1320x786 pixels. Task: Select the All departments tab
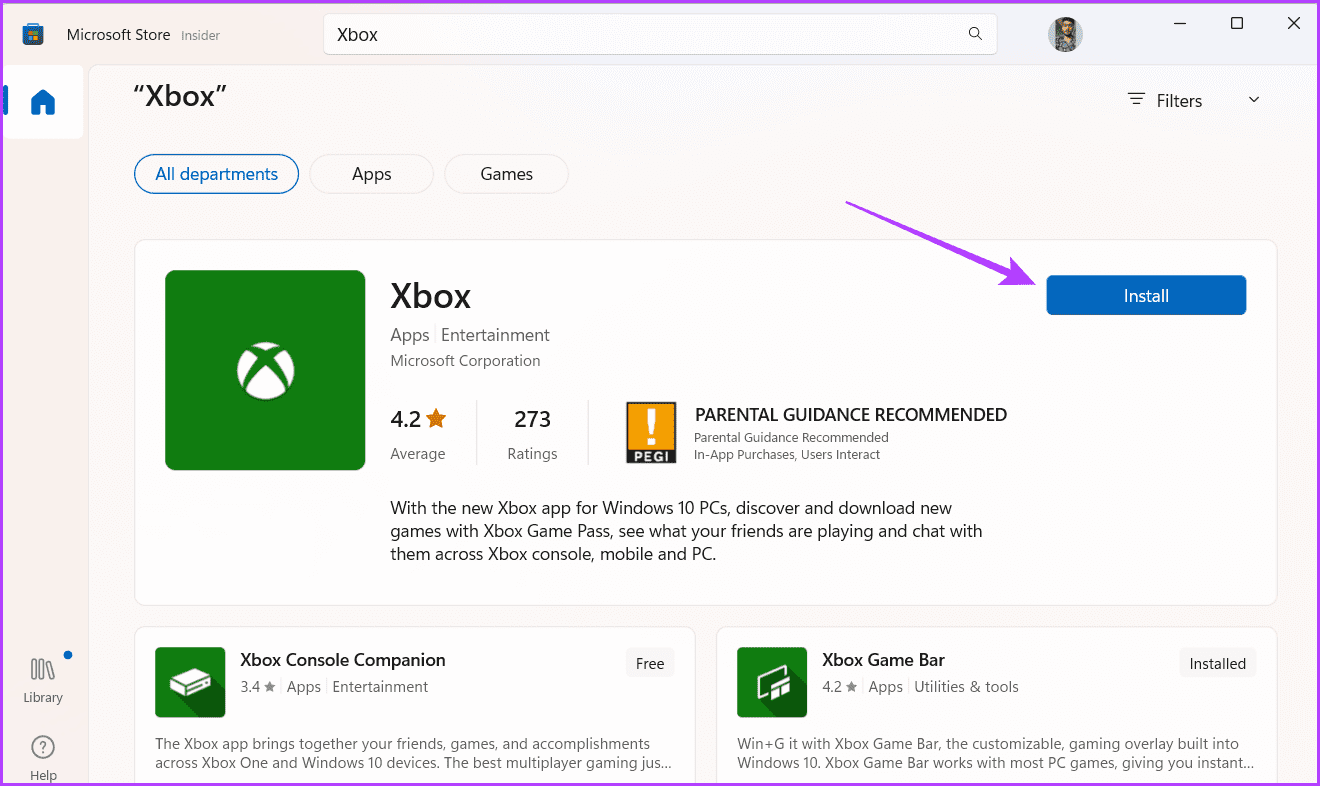click(217, 174)
